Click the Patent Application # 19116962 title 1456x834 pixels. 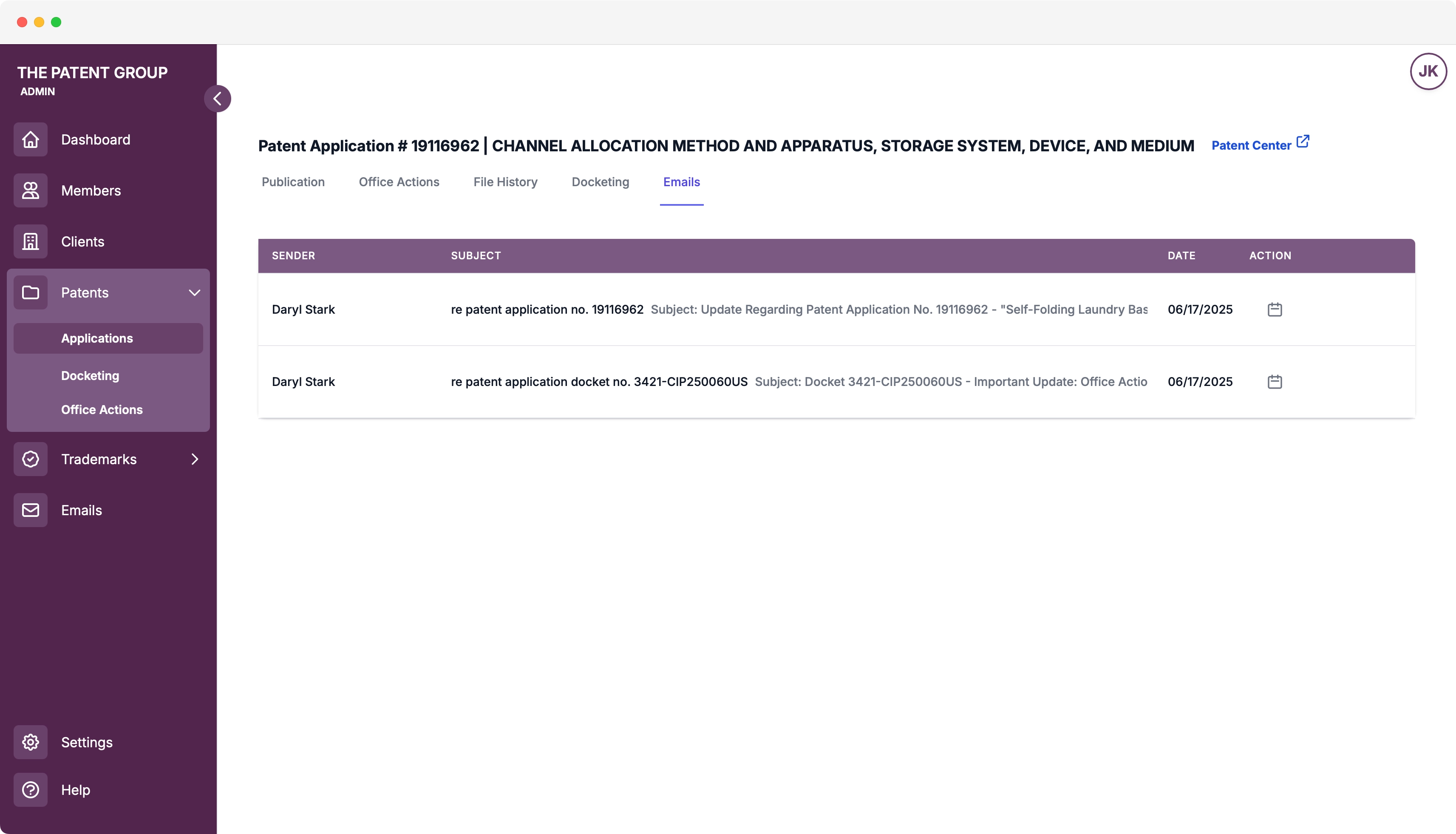(726, 145)
